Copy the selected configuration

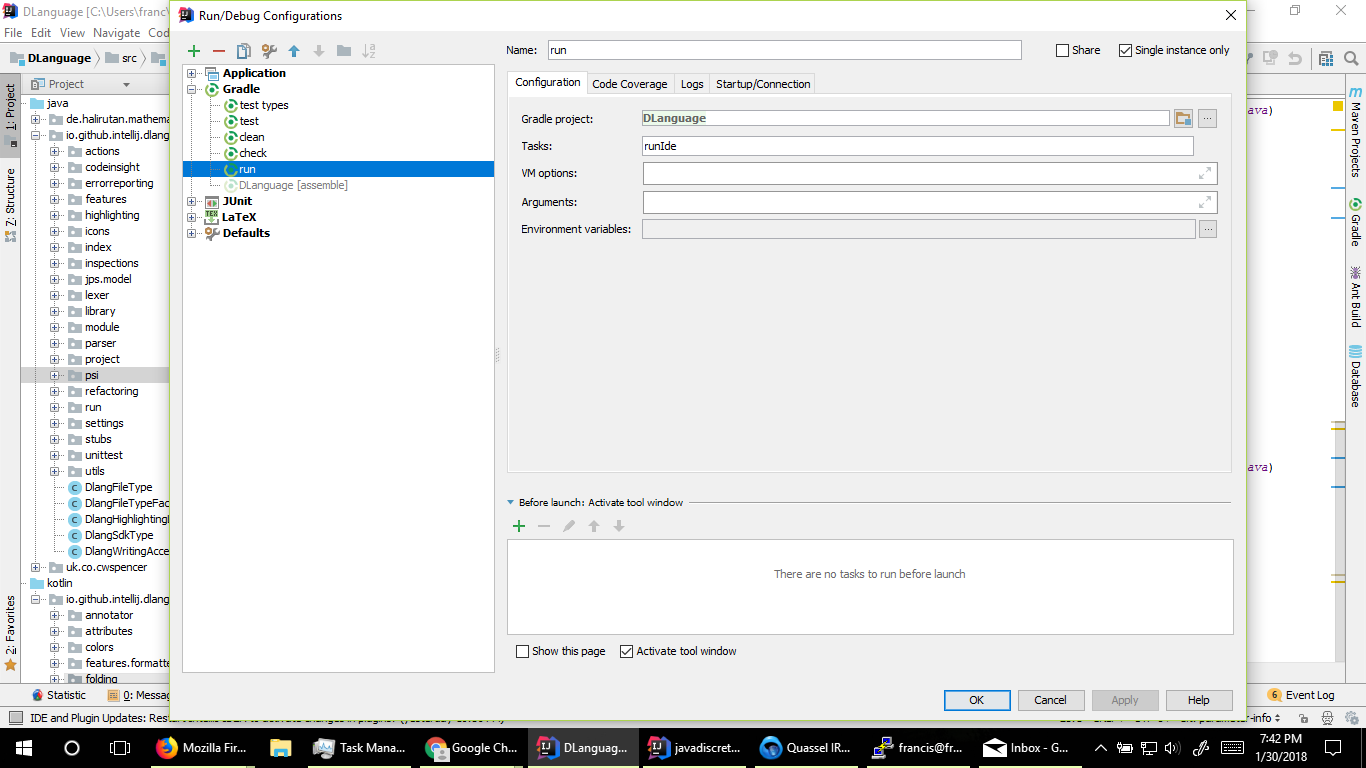coord(243,51)
